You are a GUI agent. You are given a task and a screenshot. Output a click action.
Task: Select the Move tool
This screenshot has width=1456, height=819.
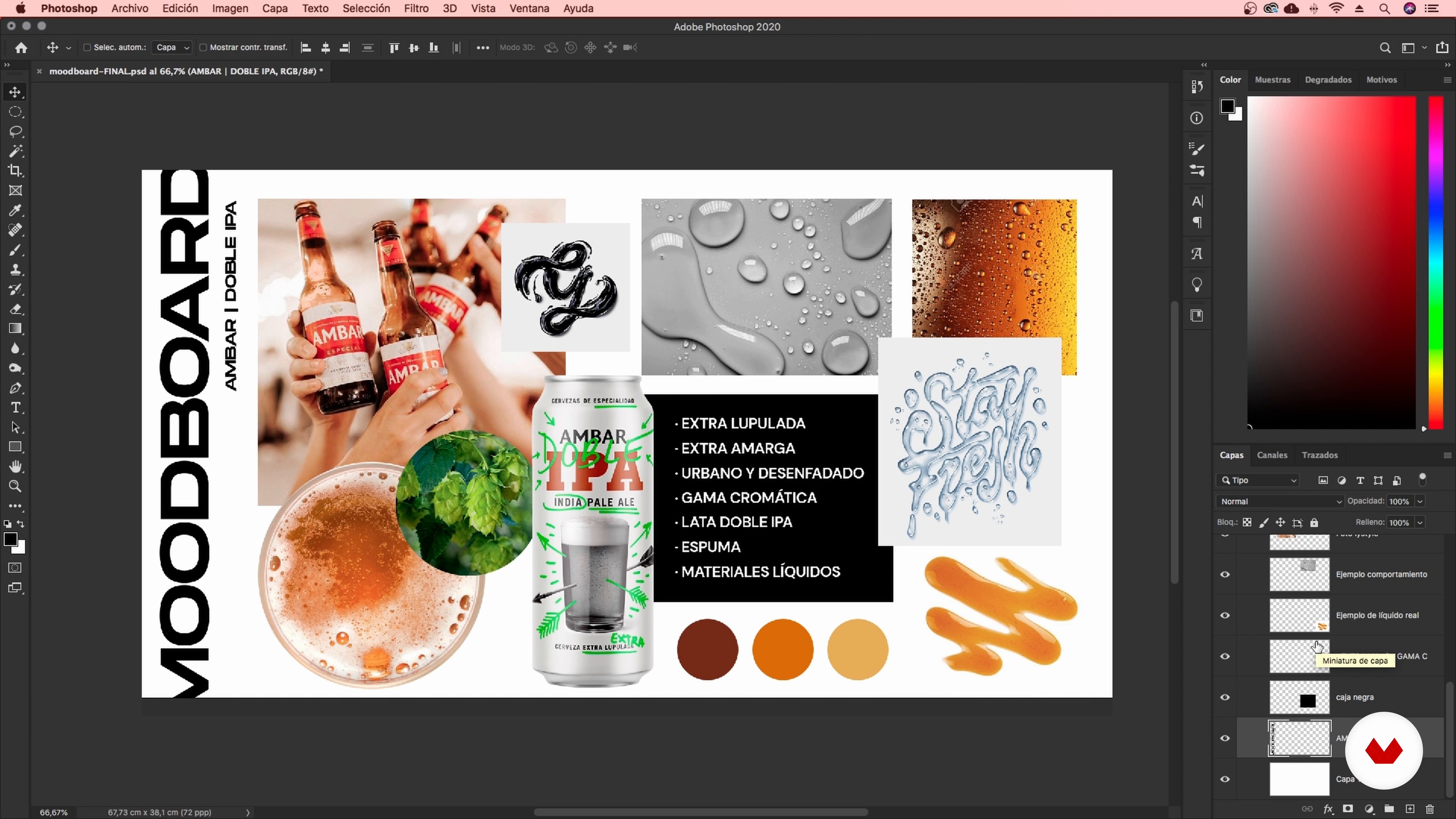click(15, 92)
